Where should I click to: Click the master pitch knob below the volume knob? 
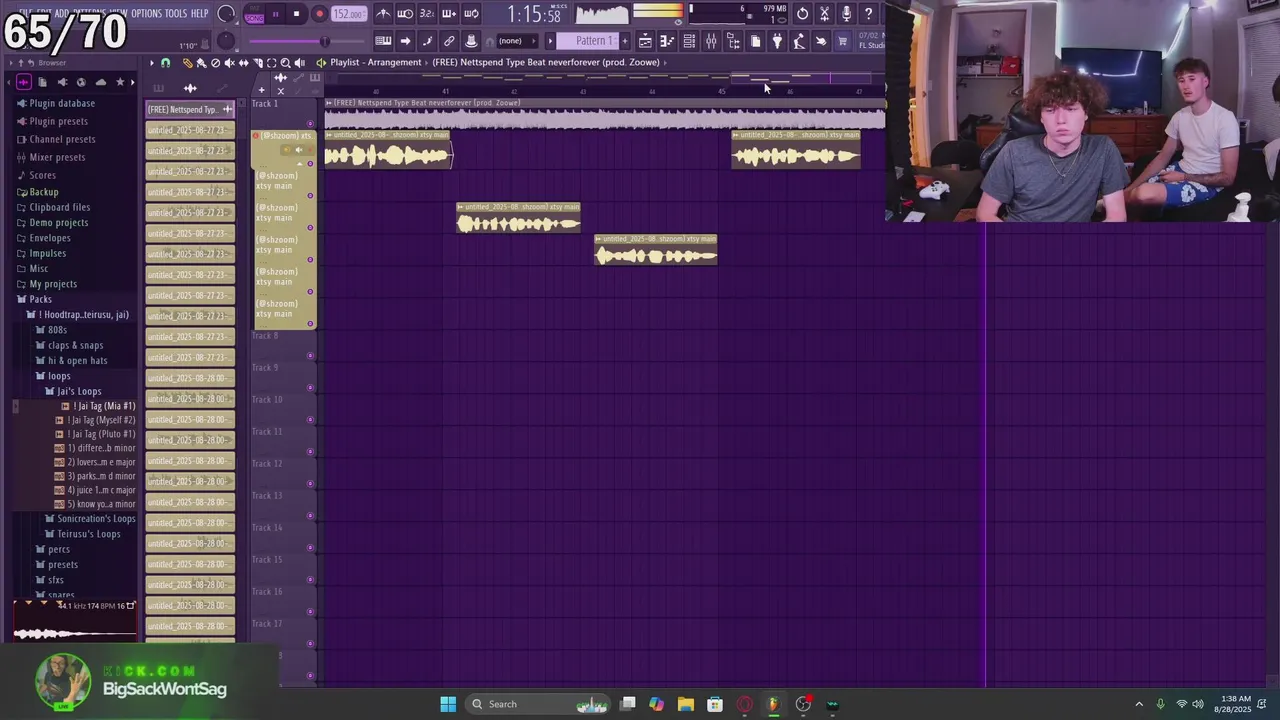pos(226,41)
